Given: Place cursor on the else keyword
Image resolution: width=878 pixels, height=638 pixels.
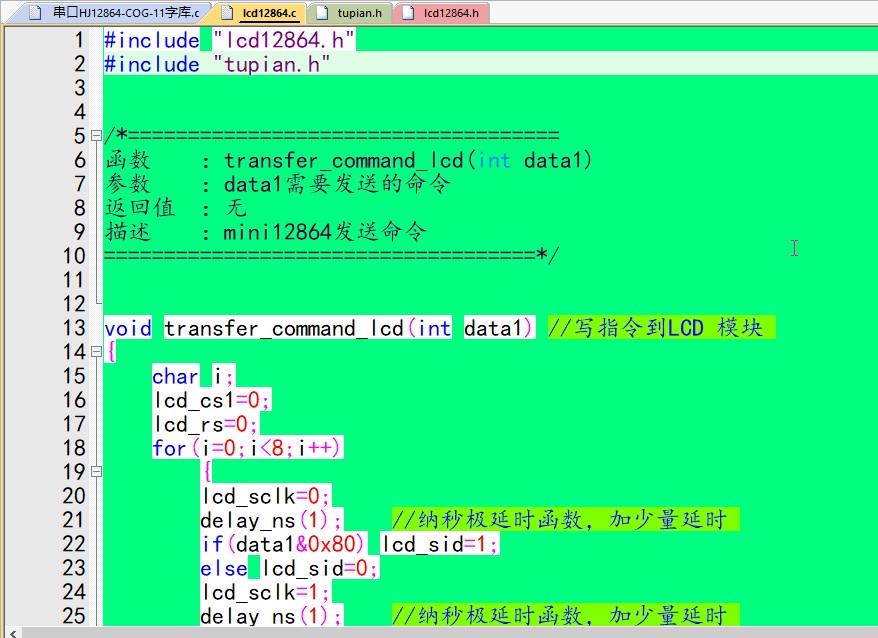Looking at the screenshot, I should pos(223,568).
